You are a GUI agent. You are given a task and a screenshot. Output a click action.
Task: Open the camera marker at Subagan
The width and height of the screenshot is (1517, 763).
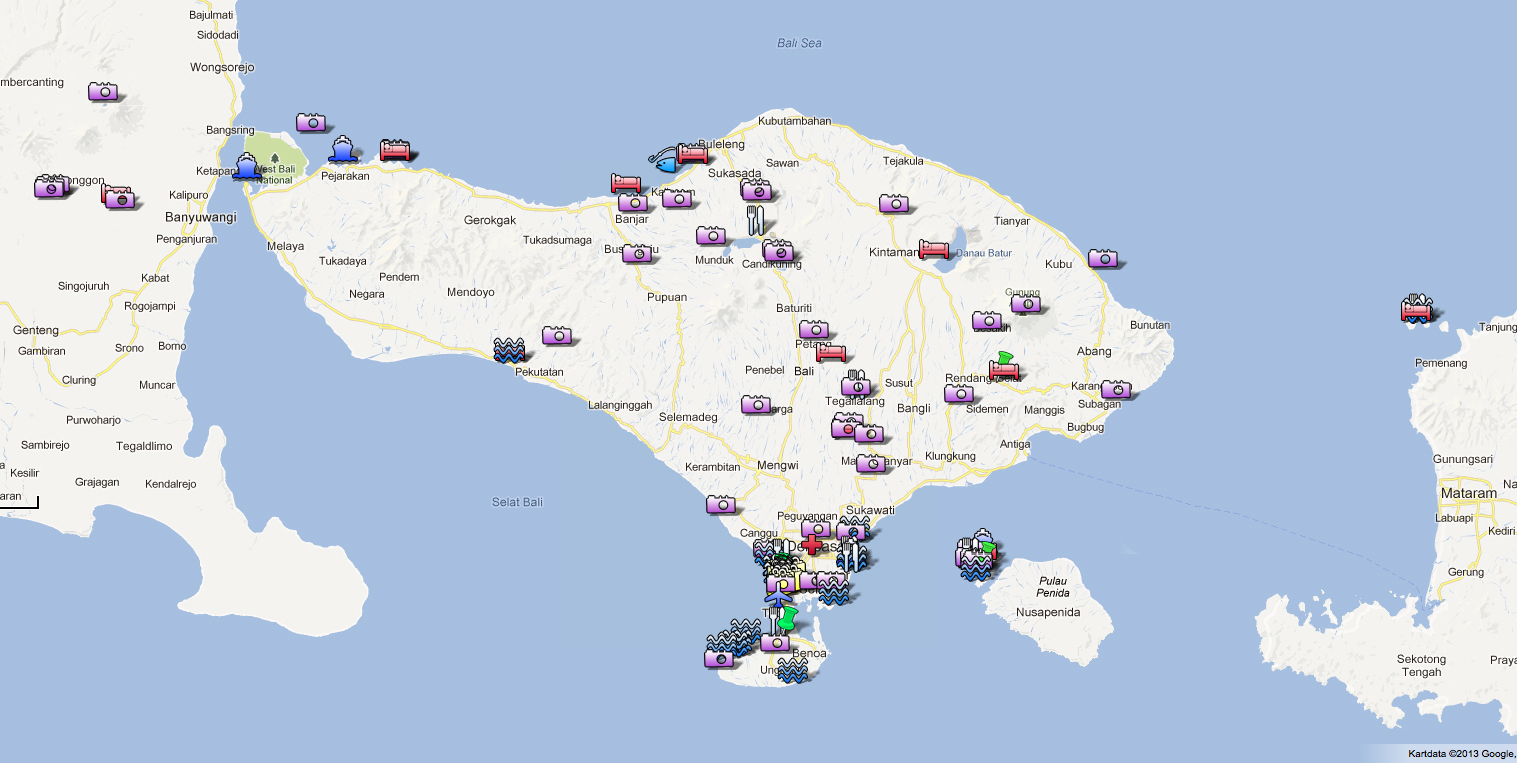pos(1116,389)
